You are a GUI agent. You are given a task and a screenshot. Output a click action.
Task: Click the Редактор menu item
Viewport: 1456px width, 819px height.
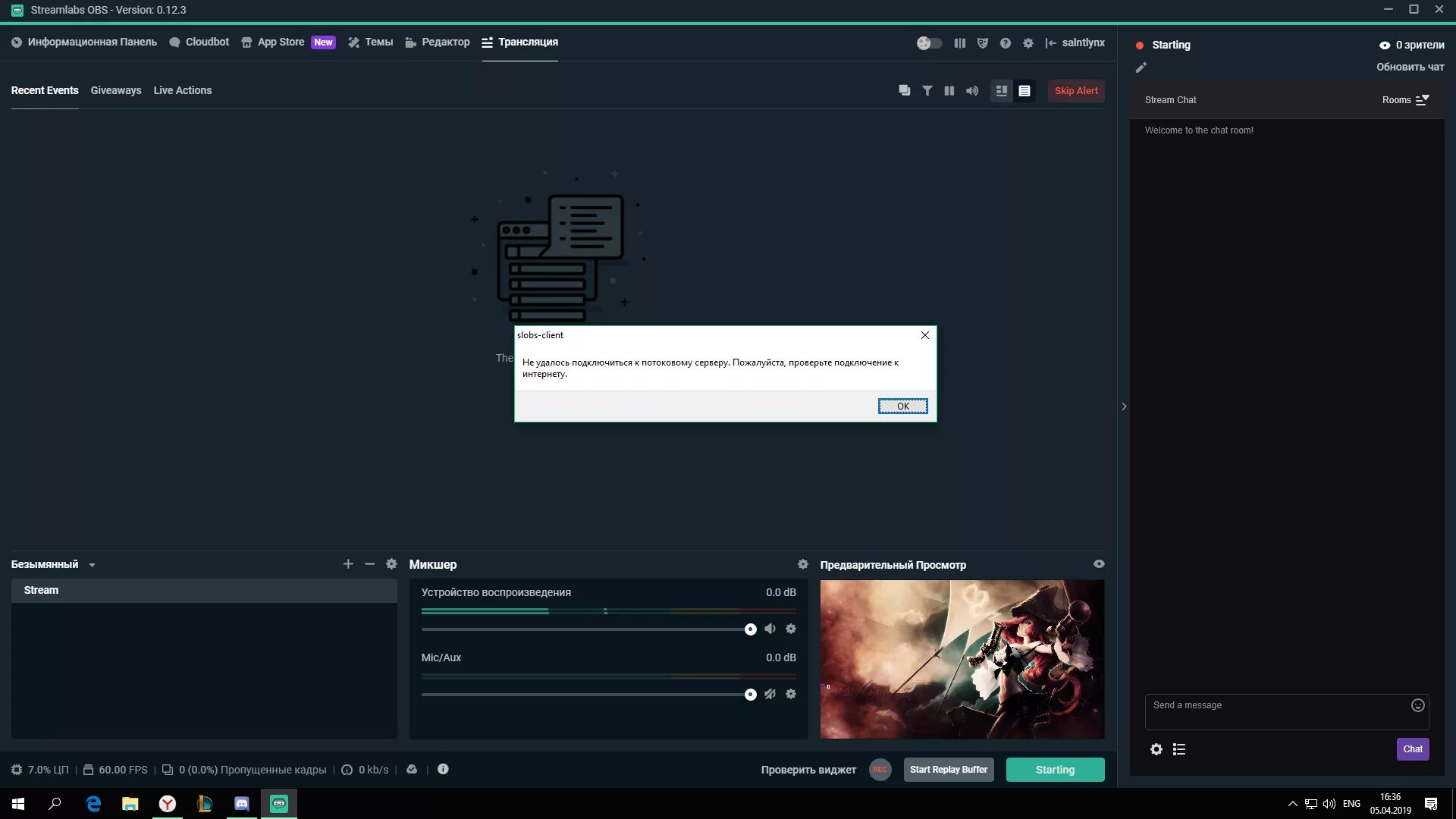445,41
